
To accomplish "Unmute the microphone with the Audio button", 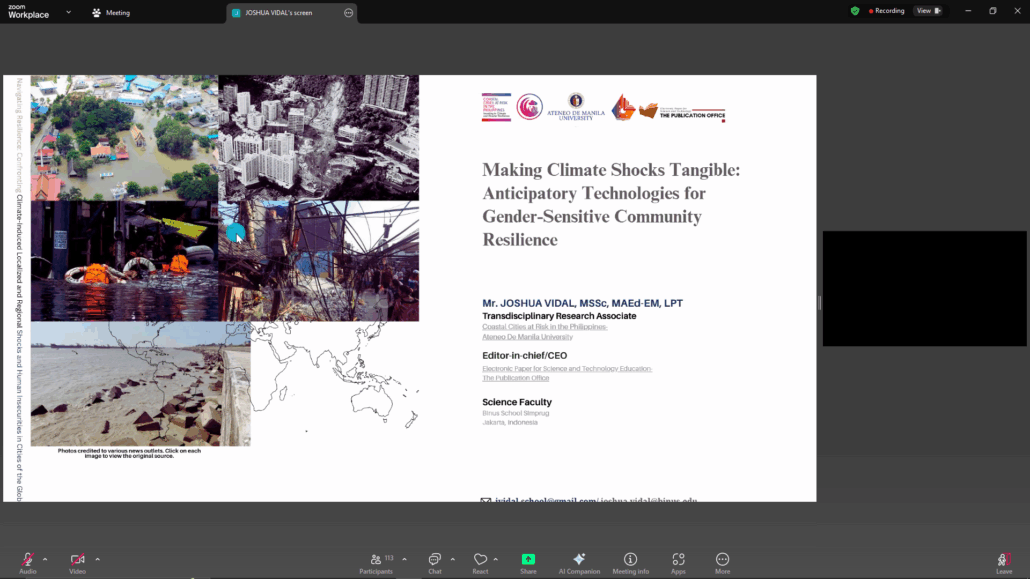I will point(28,563).
